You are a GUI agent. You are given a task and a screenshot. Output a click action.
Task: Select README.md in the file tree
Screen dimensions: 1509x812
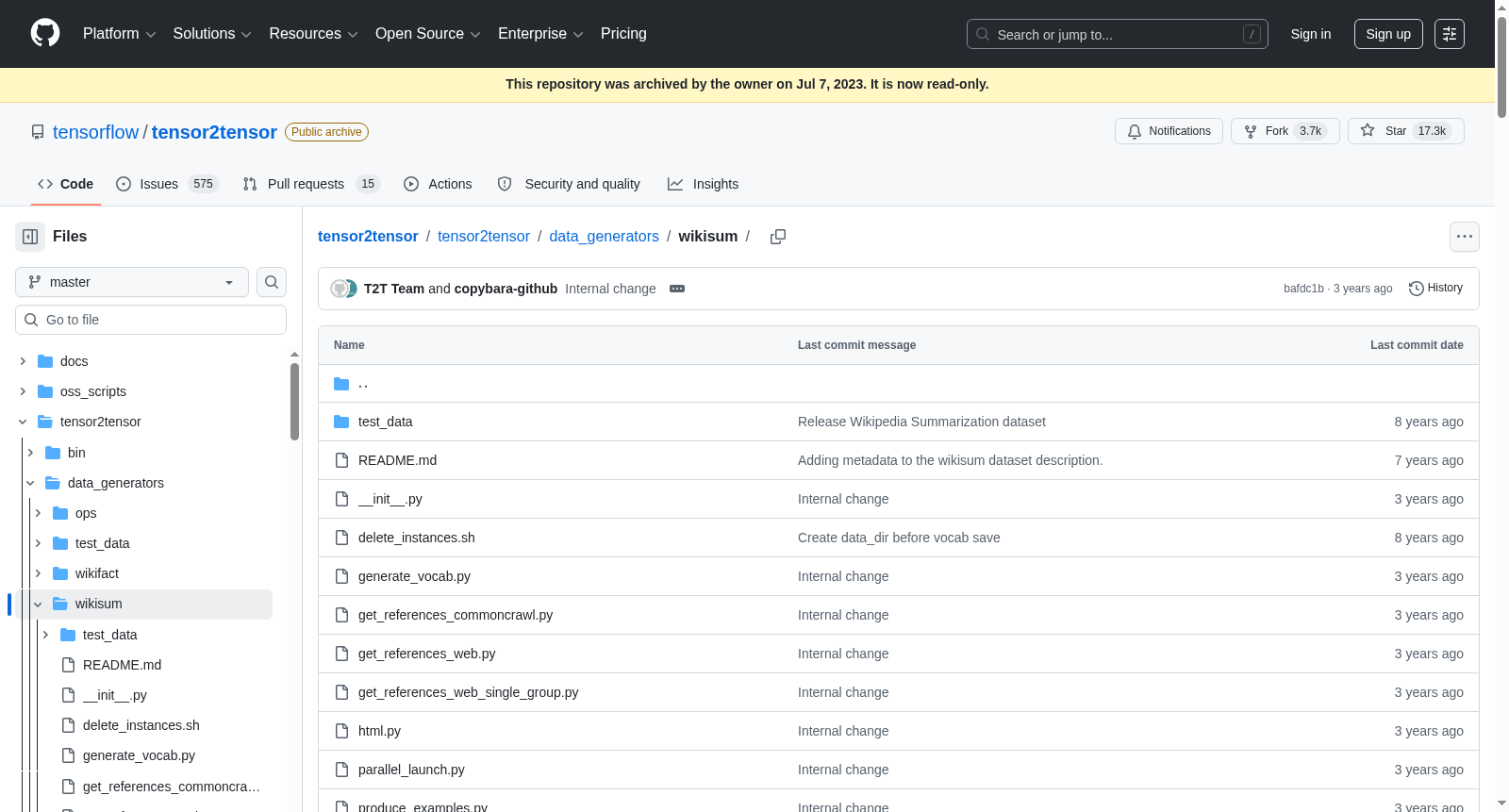[x=123, y=665]
